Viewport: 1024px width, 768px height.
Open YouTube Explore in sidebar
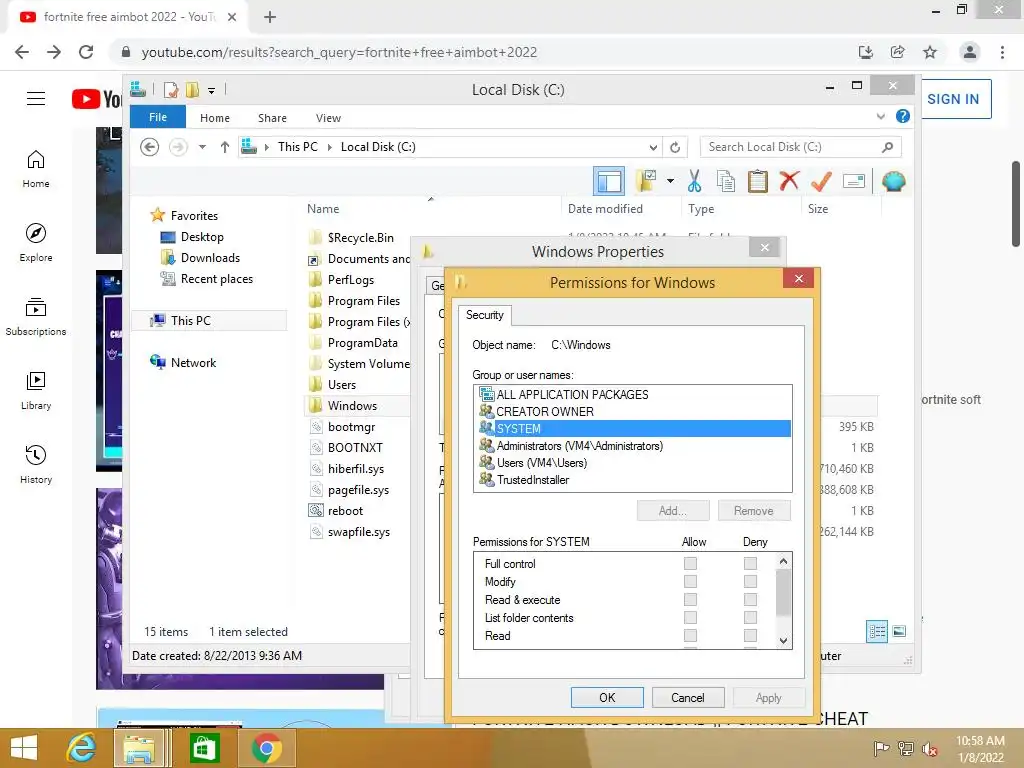36,243
